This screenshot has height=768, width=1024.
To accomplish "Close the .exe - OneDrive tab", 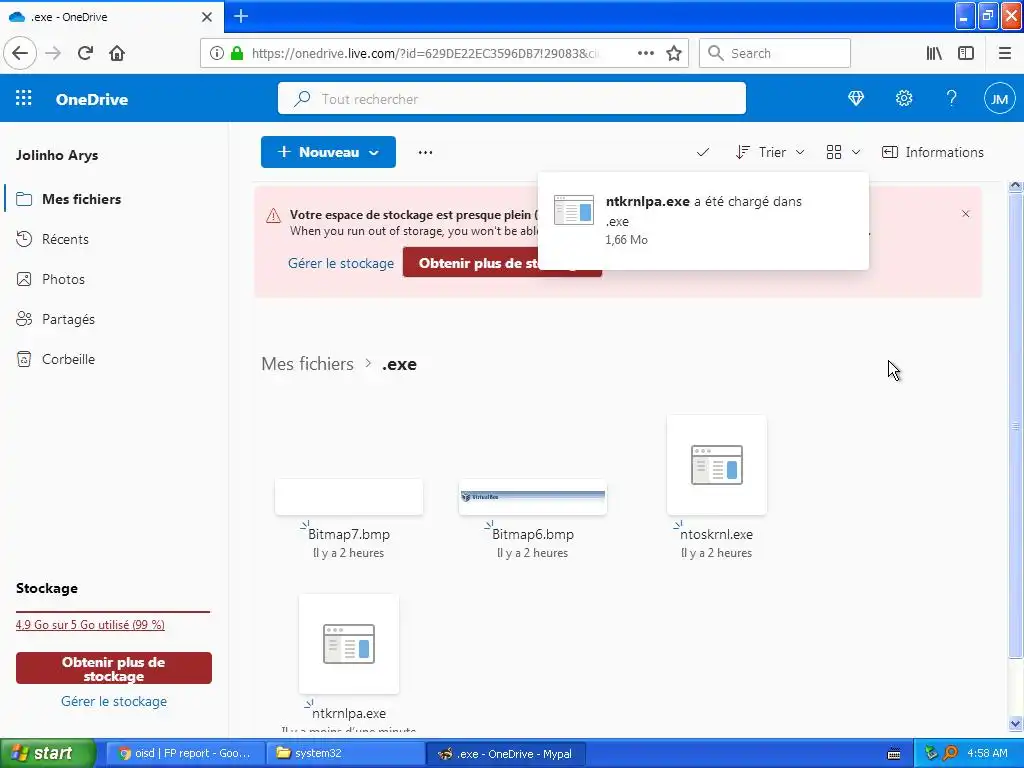I will pos(207,17).
